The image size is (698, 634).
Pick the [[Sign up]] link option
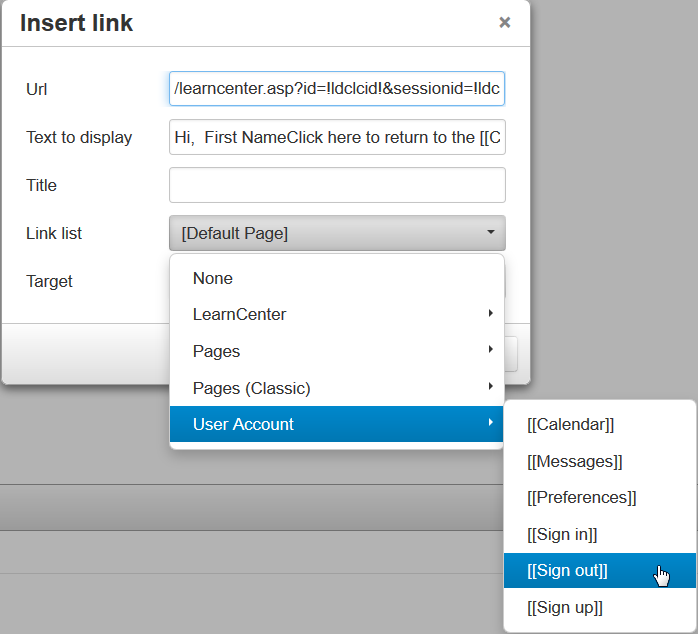565,607
